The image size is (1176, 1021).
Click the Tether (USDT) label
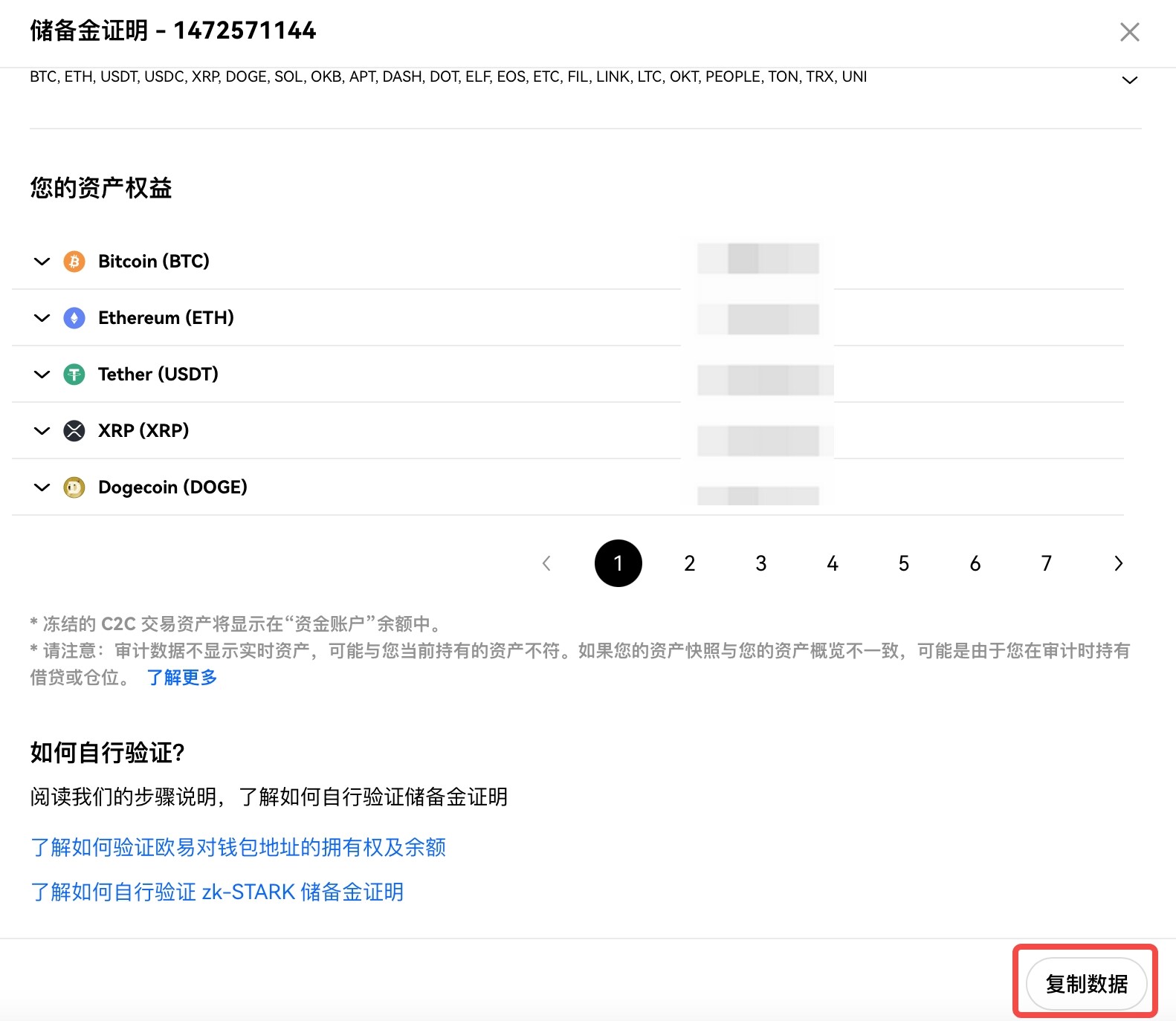pyautogui.click(x=158, y=375)
